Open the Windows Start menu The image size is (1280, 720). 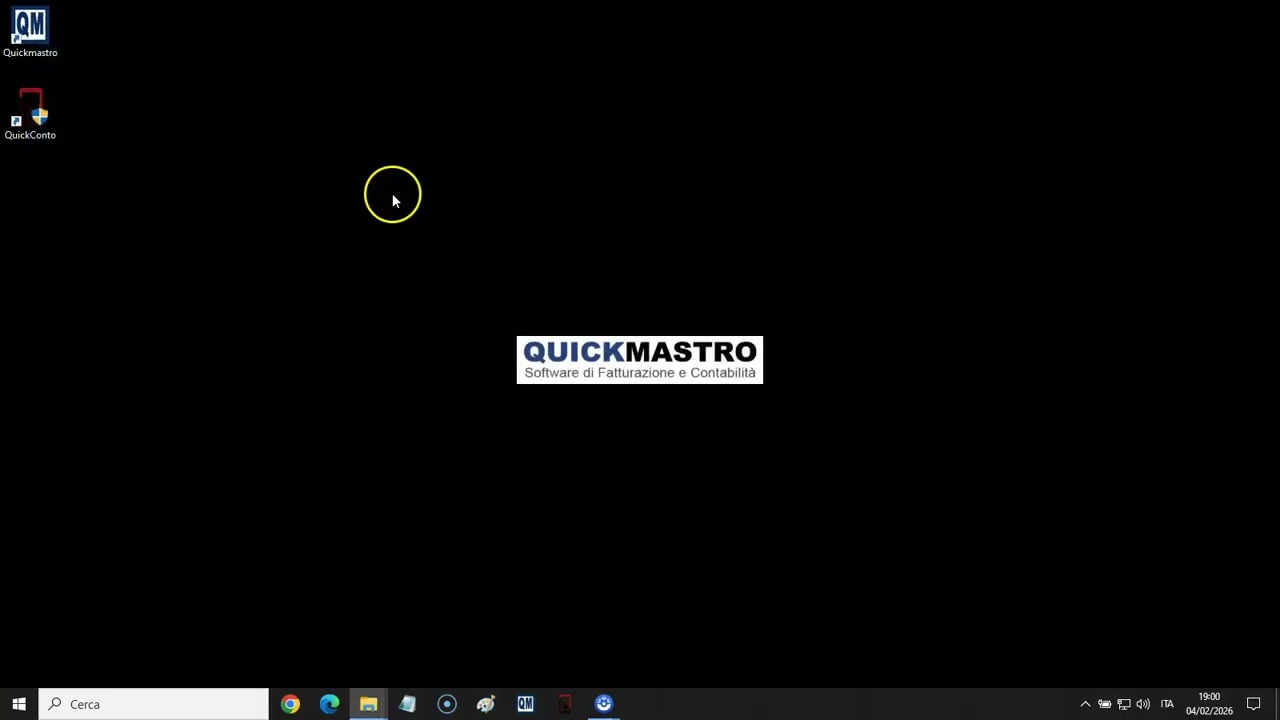pyautogui.click(x=19, y=704)
